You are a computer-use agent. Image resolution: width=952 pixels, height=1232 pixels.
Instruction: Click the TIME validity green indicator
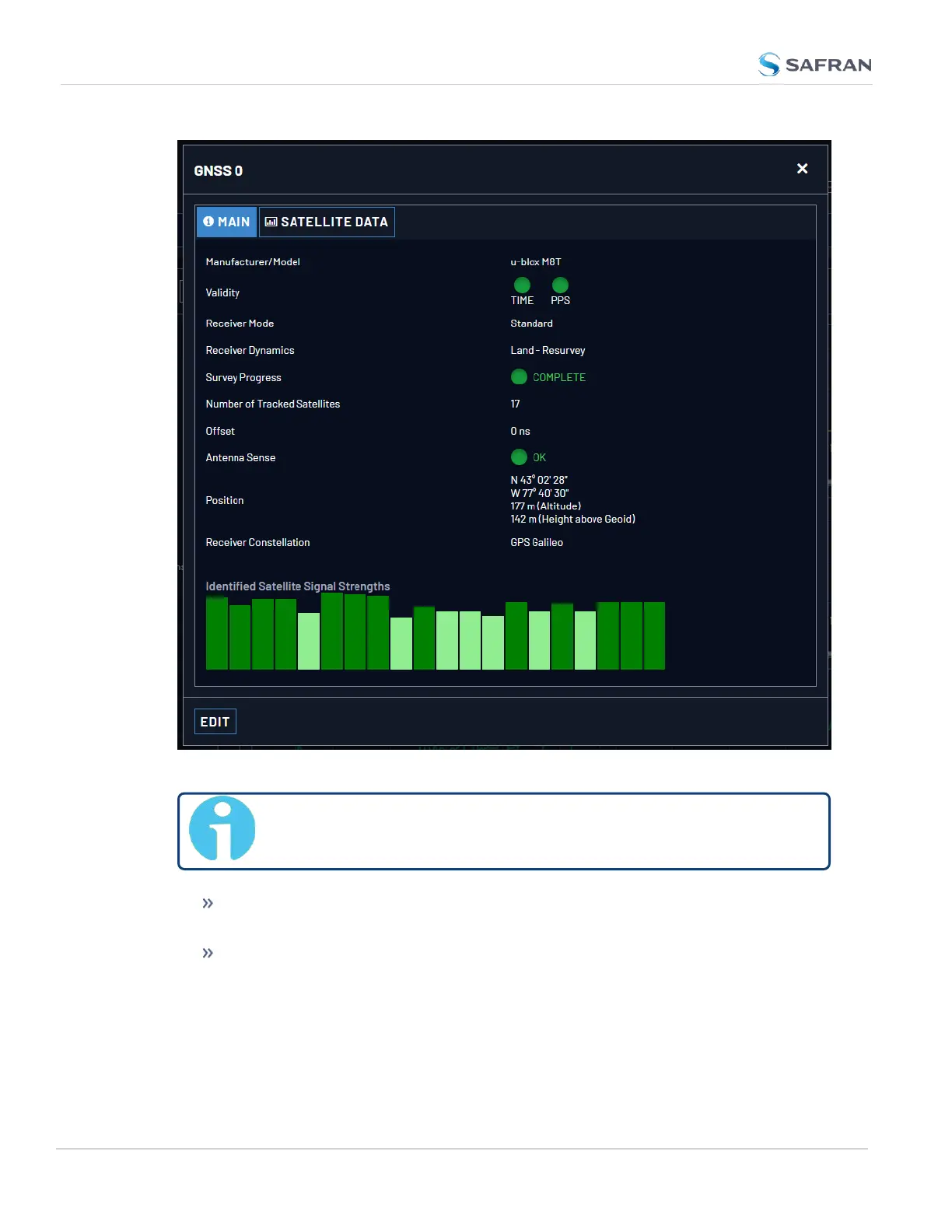point(522,285)
